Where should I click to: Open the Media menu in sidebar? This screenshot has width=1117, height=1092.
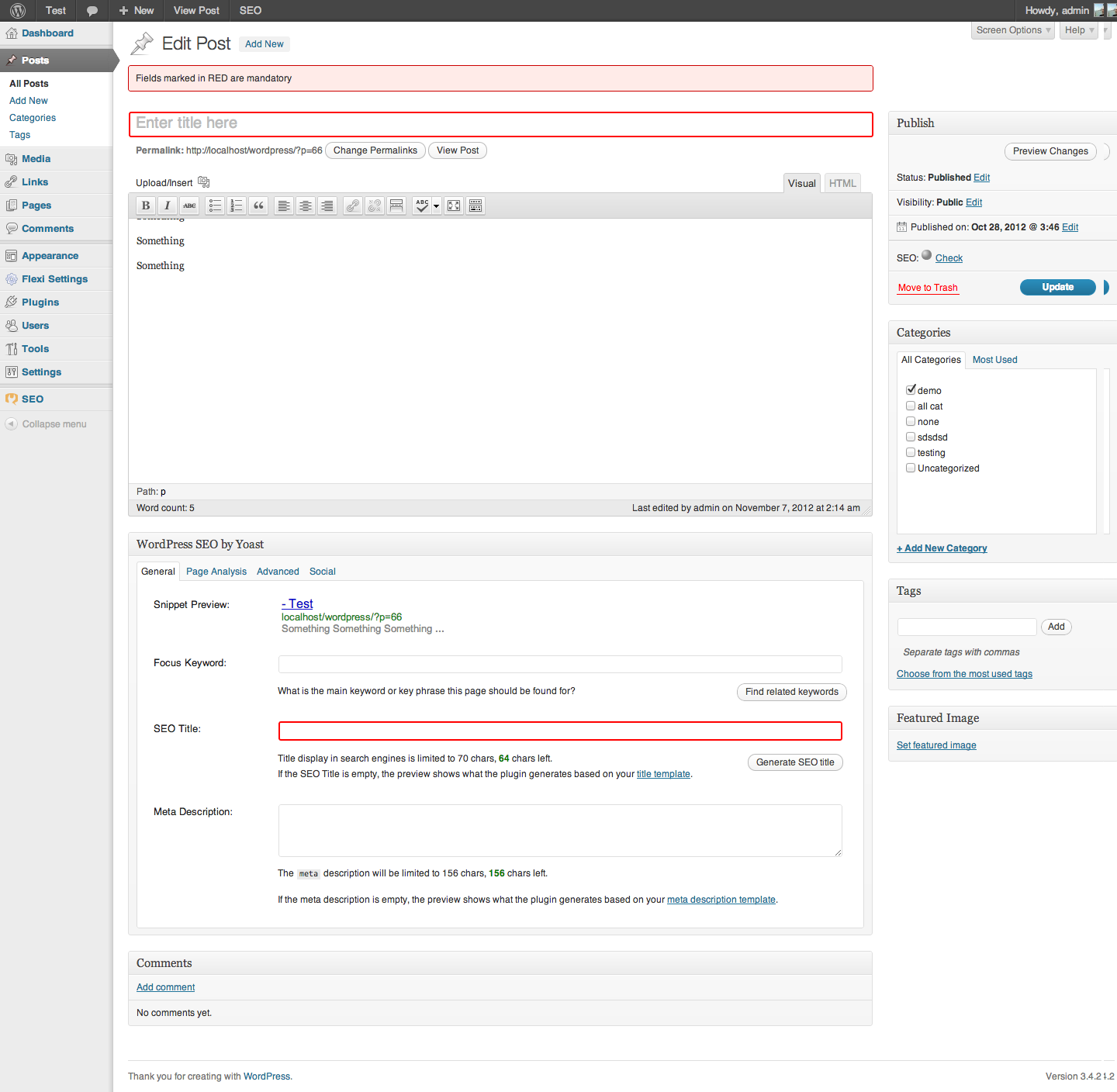pyautogui.click(x=36, y=159)
